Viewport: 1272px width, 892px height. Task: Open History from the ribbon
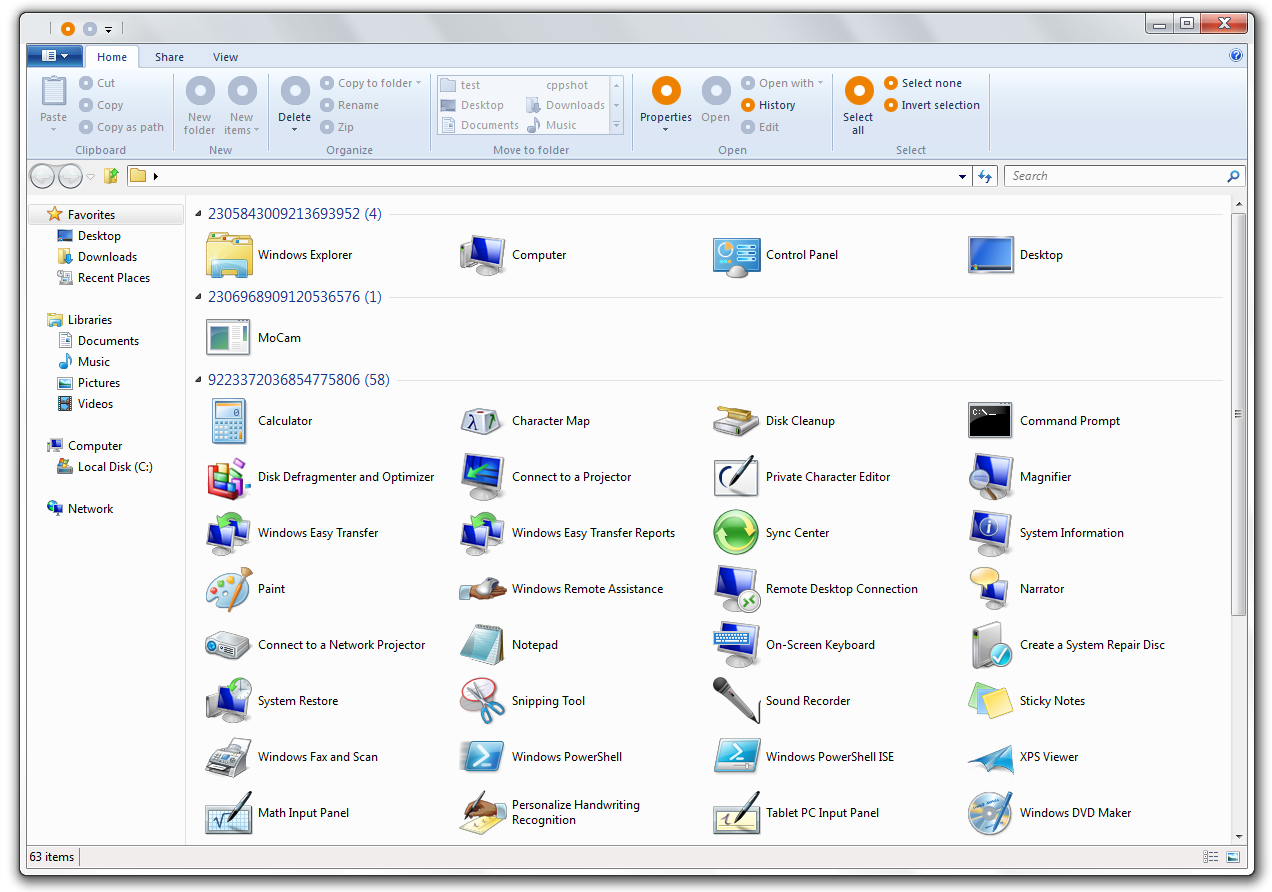click(x=768, y=105)
